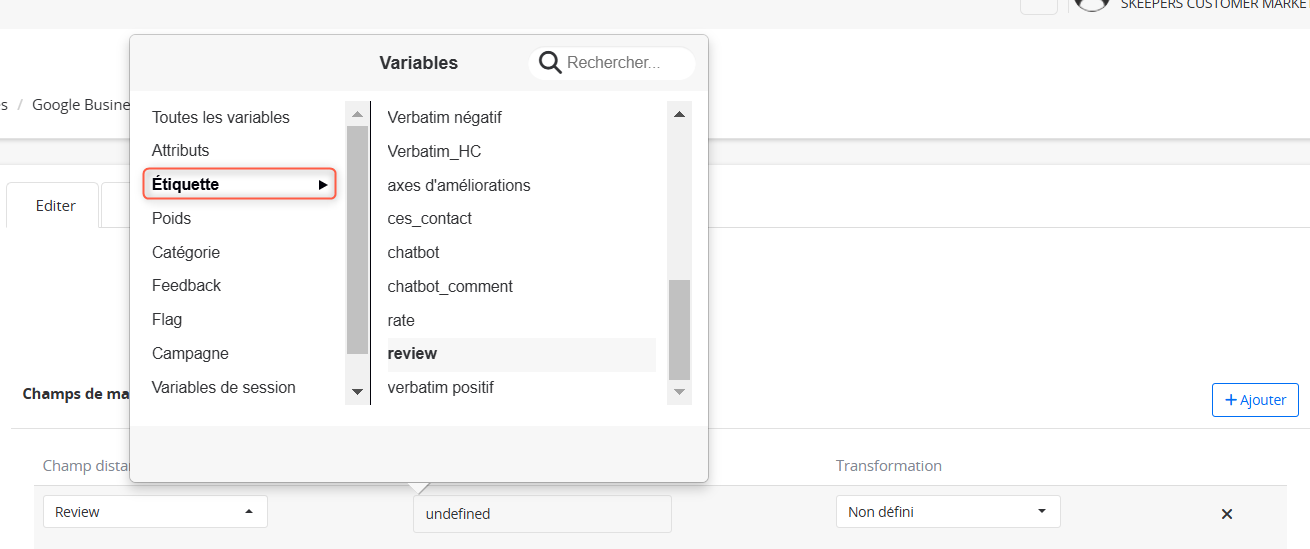This screenshot has height=549, width=1310.
Task: Open the Google Business breadcrumb link
Action: click(81, 105)
